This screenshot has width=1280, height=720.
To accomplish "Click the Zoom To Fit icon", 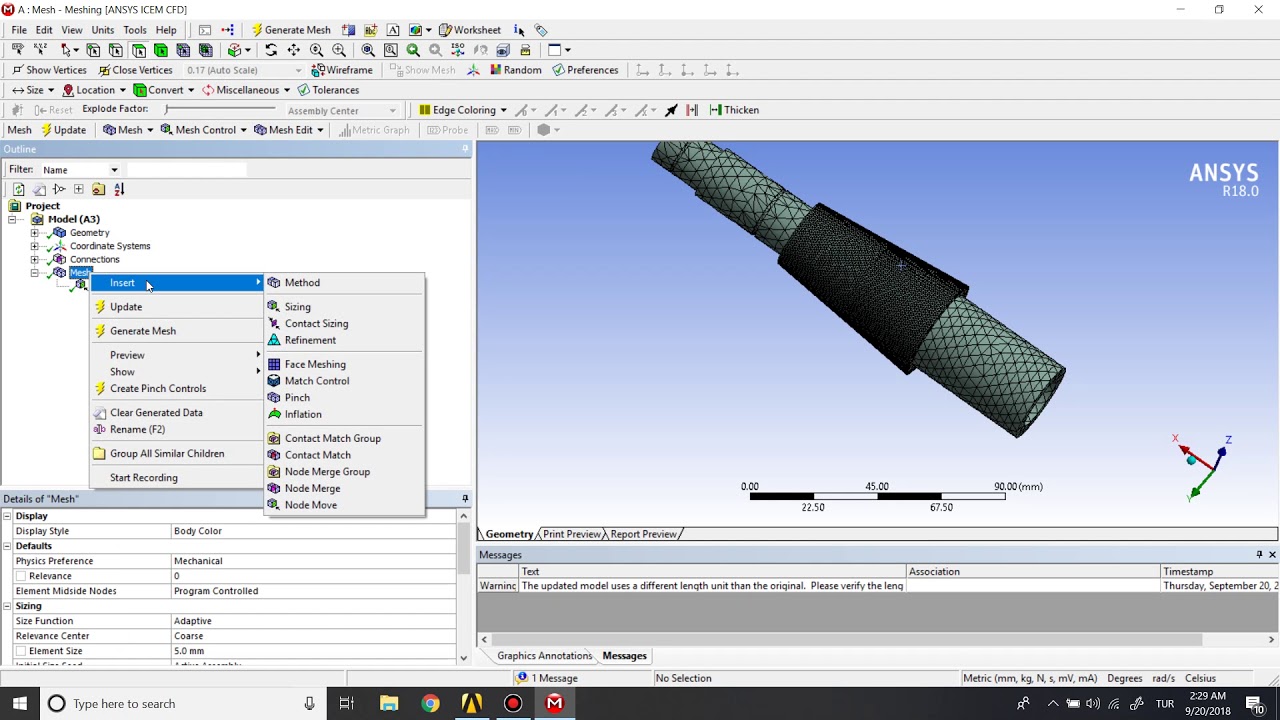I will tap(368, 50).
